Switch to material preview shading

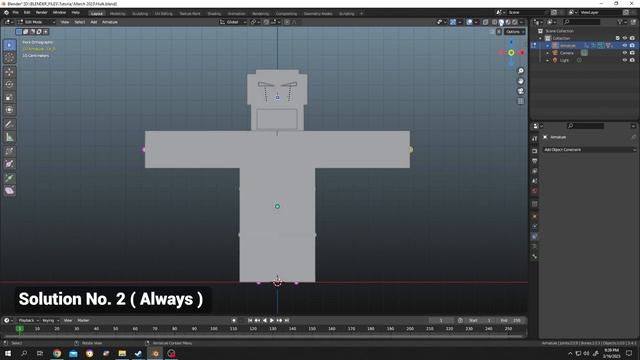508,22
